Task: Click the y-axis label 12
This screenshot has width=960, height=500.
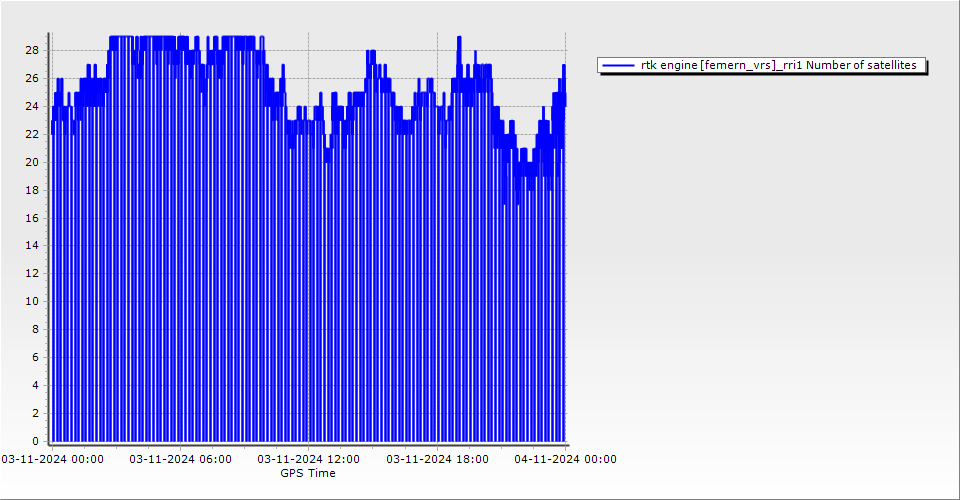Action: 32,273
